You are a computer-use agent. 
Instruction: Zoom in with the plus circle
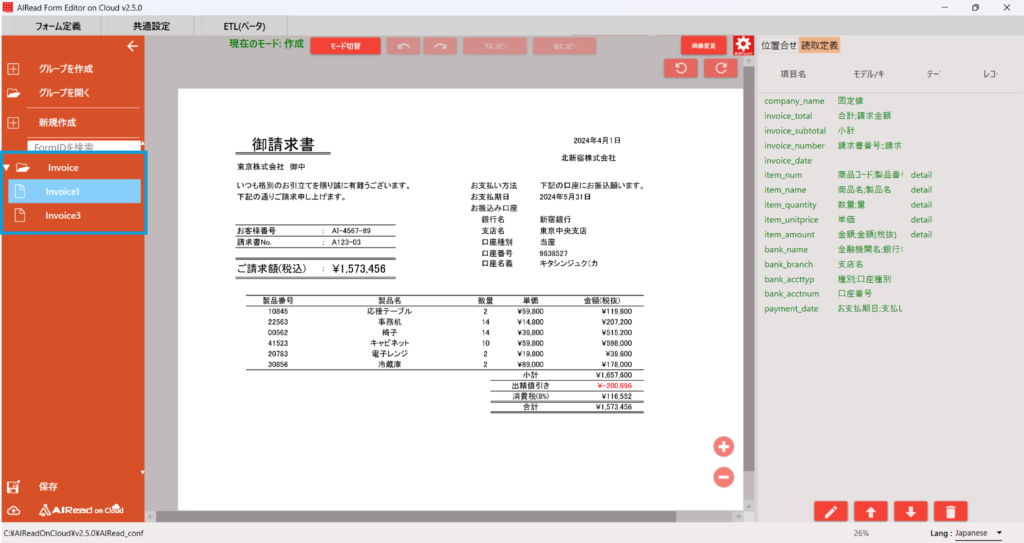[x=723, y=447]
